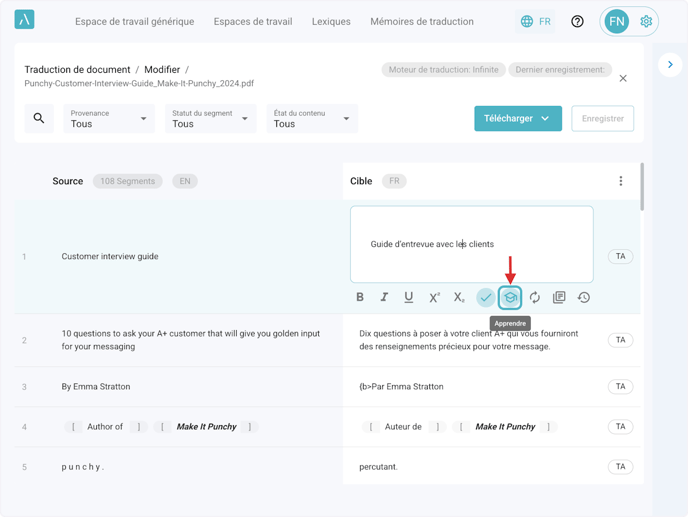Confirm segment with the checkmark toggle
The width and height of the screenshot is (688, 517).
click(485, 297)
